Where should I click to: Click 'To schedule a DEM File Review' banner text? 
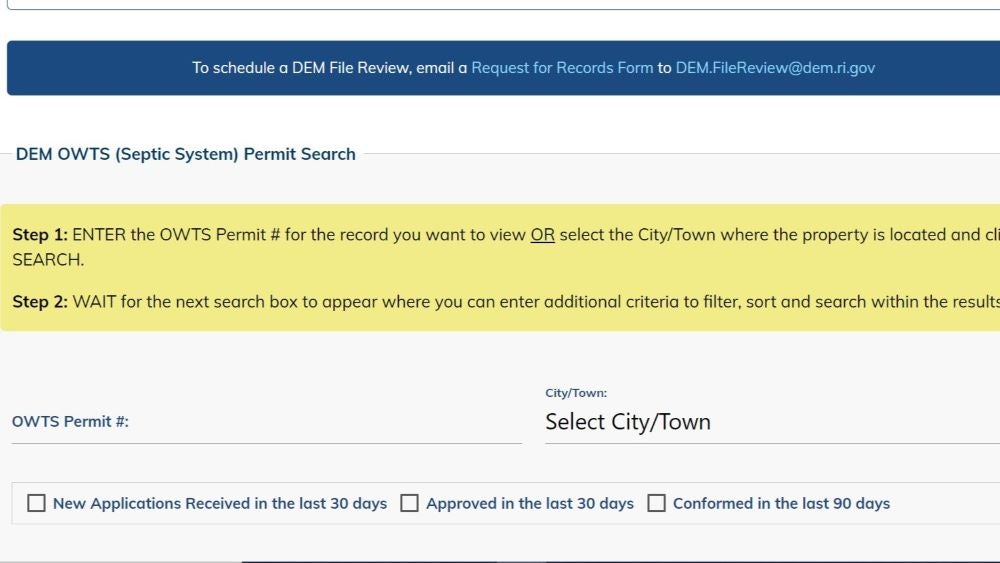(x=302, y=68)
